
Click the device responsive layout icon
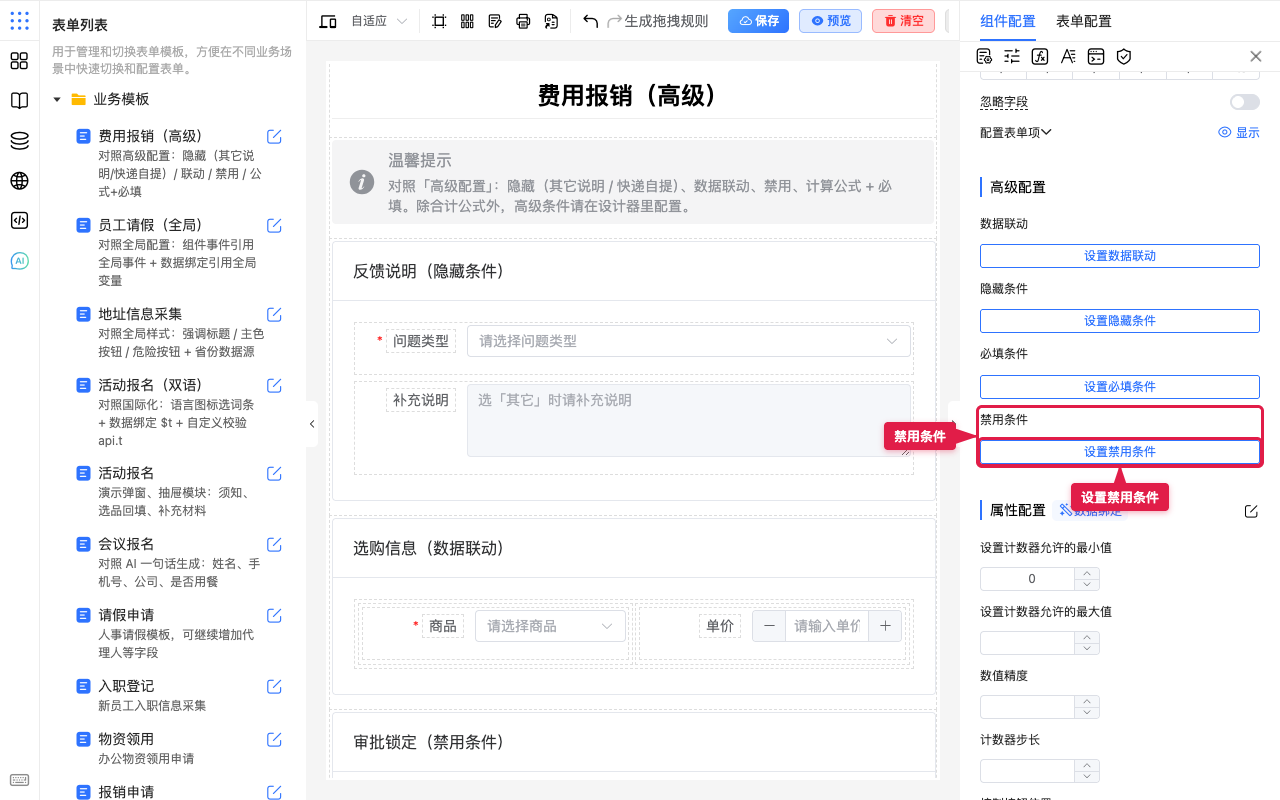328,21
